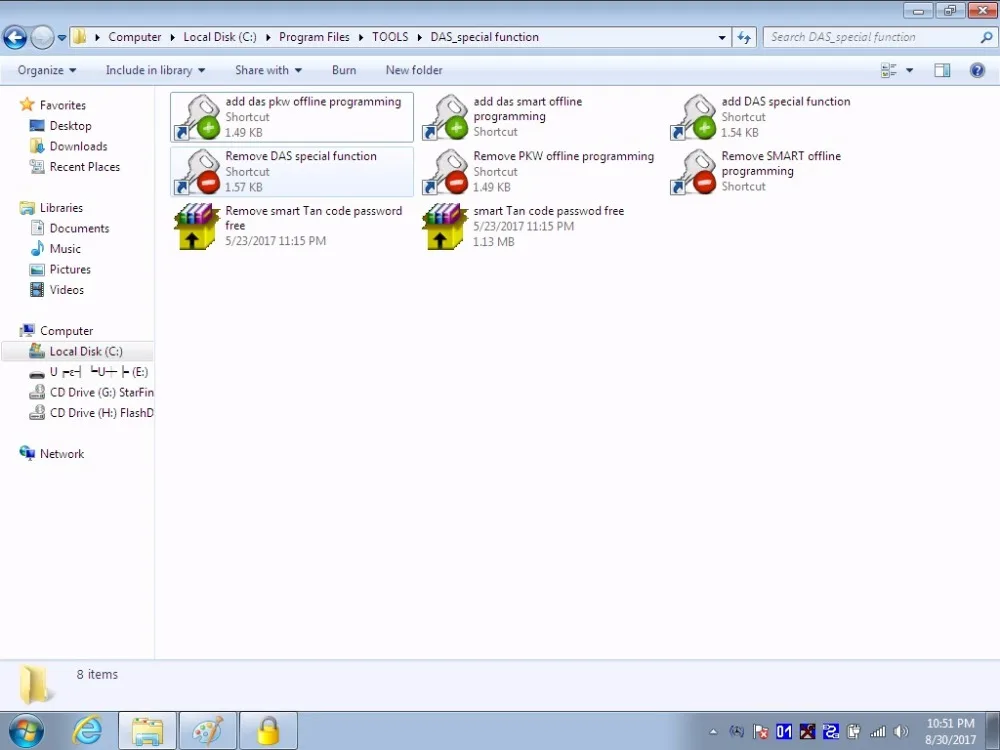Select Remove smart Tan code password free archive

(x=291, y=226)
